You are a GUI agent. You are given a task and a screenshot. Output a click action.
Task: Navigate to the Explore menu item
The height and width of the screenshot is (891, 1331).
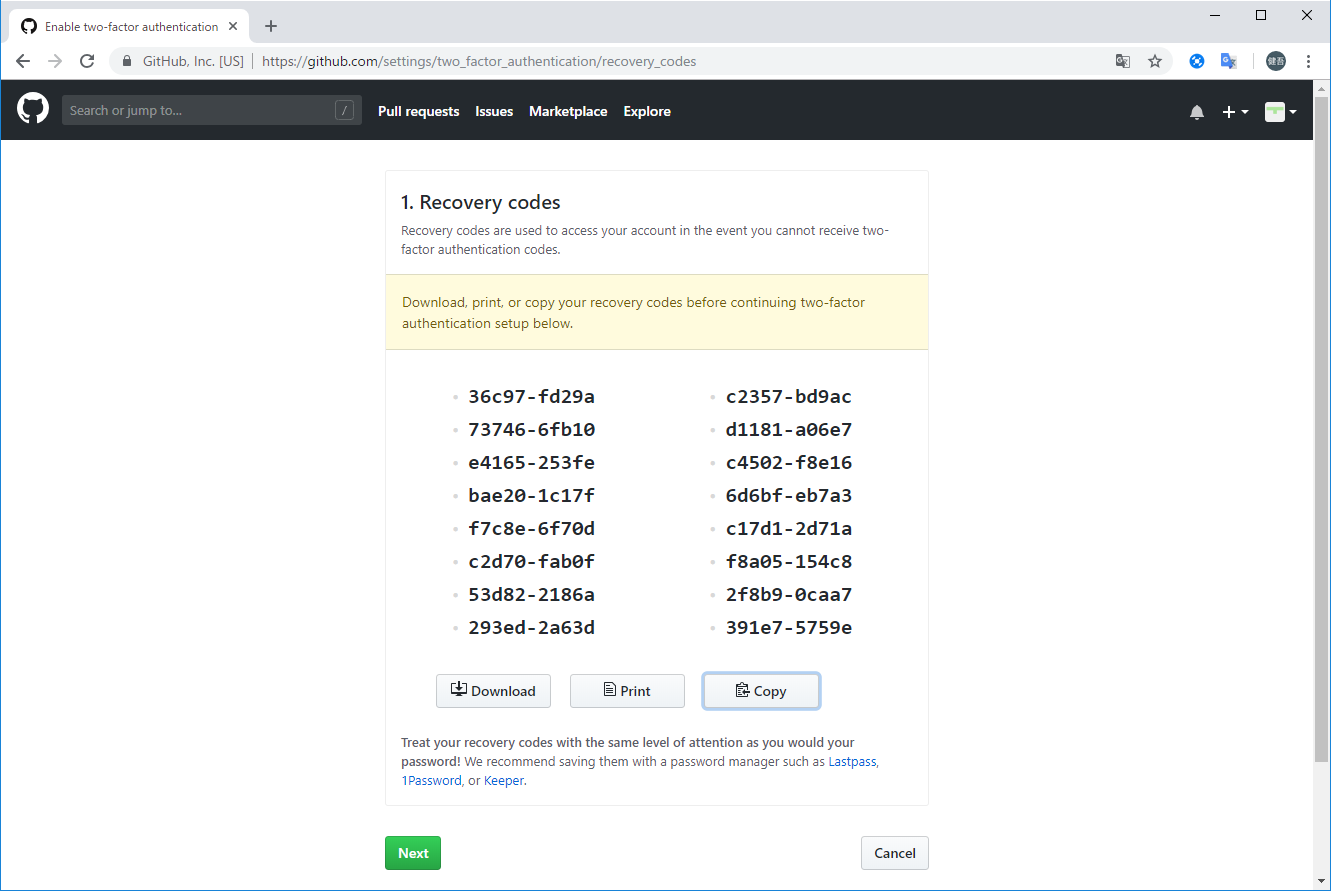point(646,111)
